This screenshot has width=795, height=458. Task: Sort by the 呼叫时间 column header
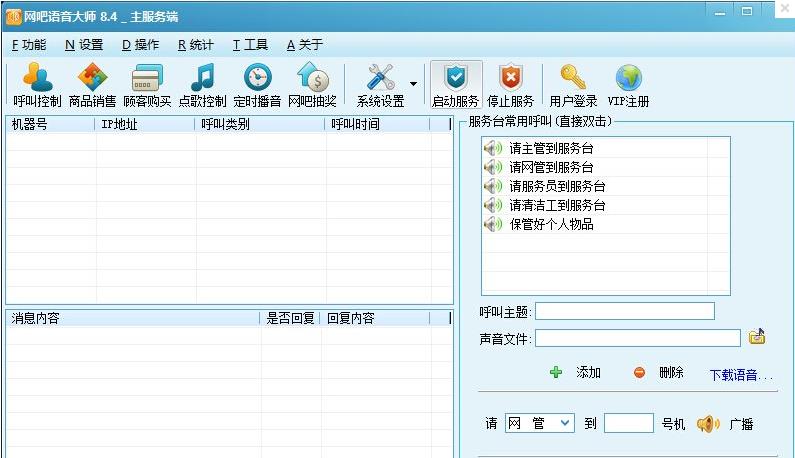(378, 124)
